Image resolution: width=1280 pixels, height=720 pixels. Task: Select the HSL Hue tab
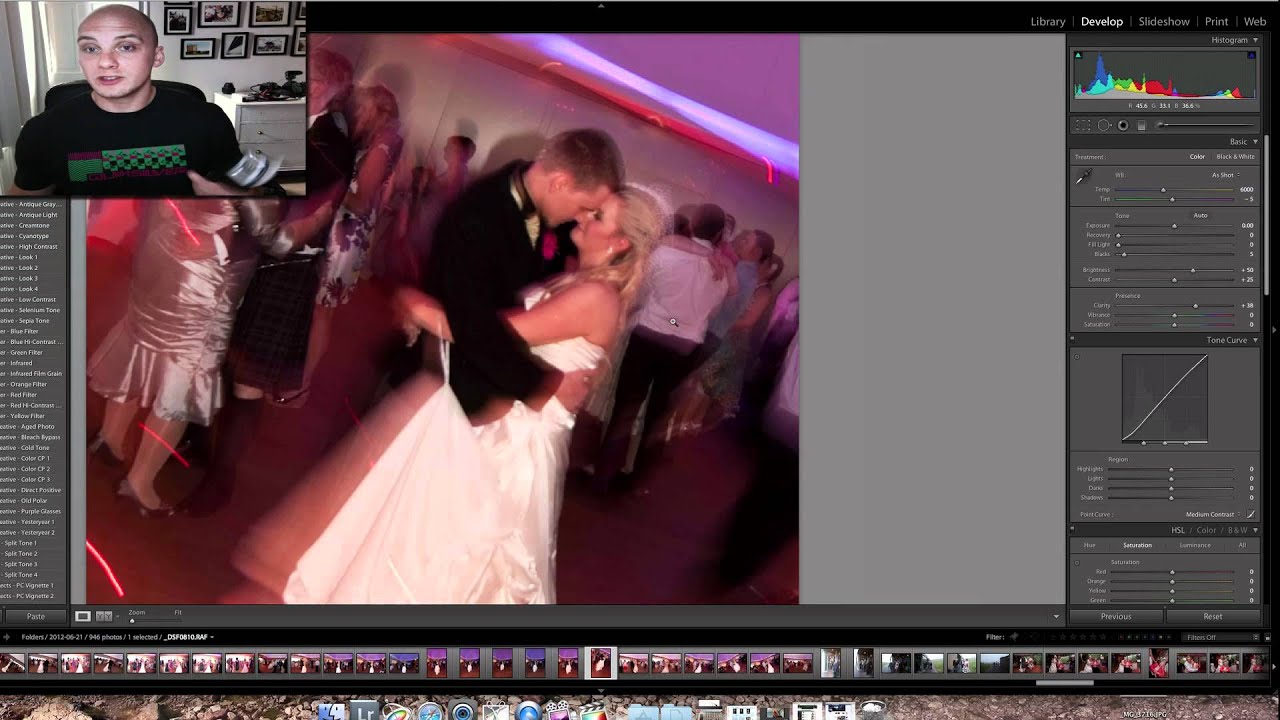pos(1090,545)
